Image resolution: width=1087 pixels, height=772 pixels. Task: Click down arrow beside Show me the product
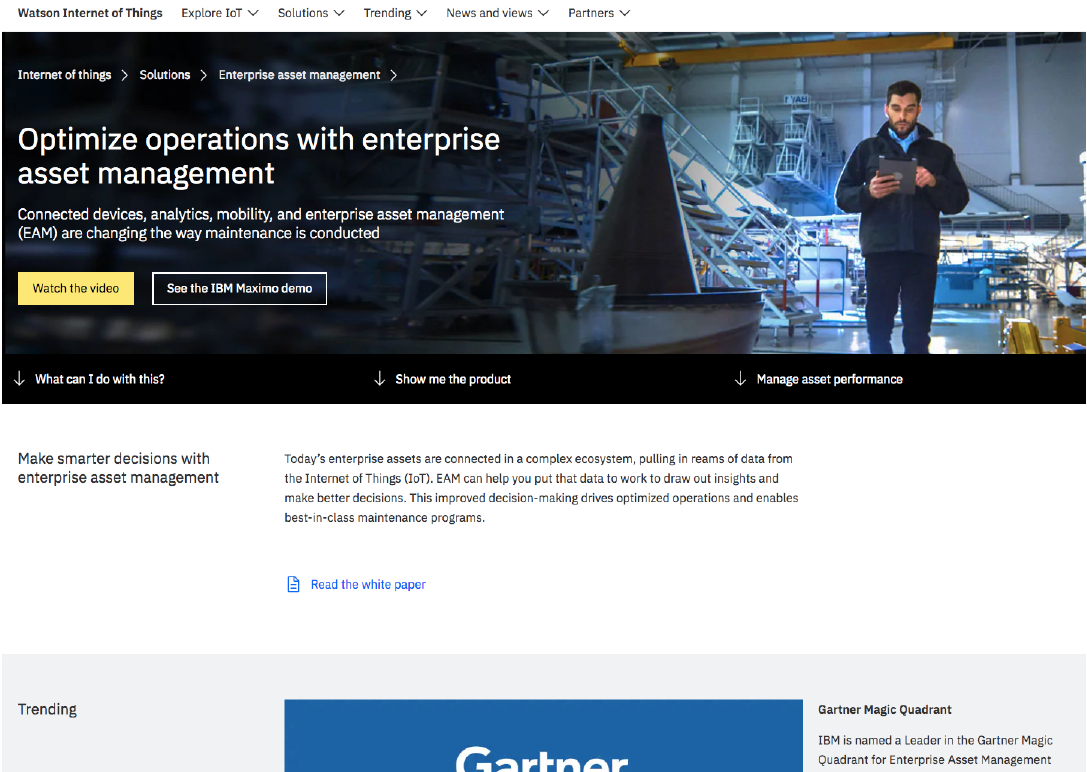click(x=379, y=378)
